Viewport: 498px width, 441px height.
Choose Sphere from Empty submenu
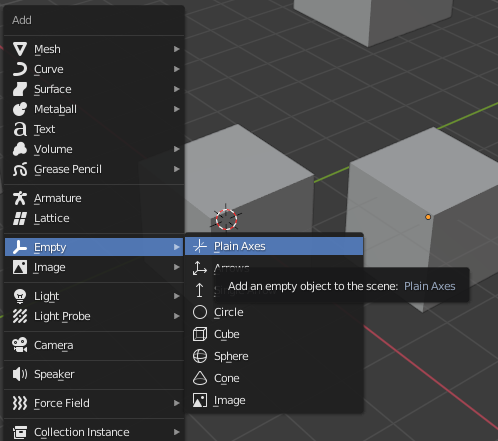(274, 356)
